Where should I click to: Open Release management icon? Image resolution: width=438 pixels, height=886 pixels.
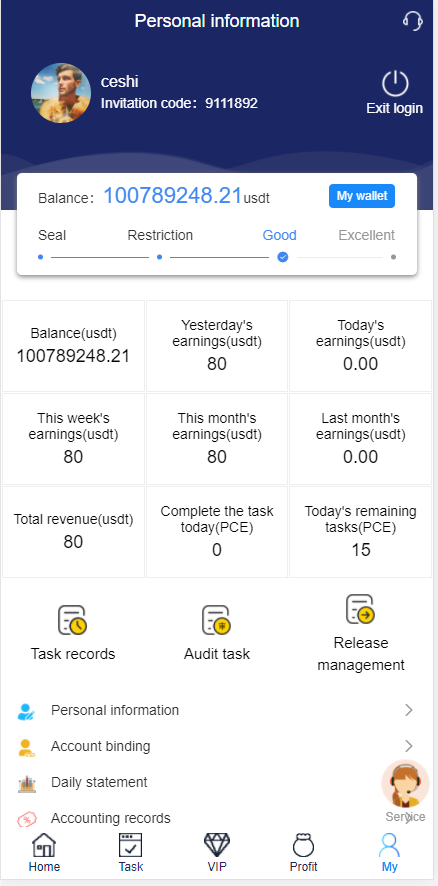[361, 609]
